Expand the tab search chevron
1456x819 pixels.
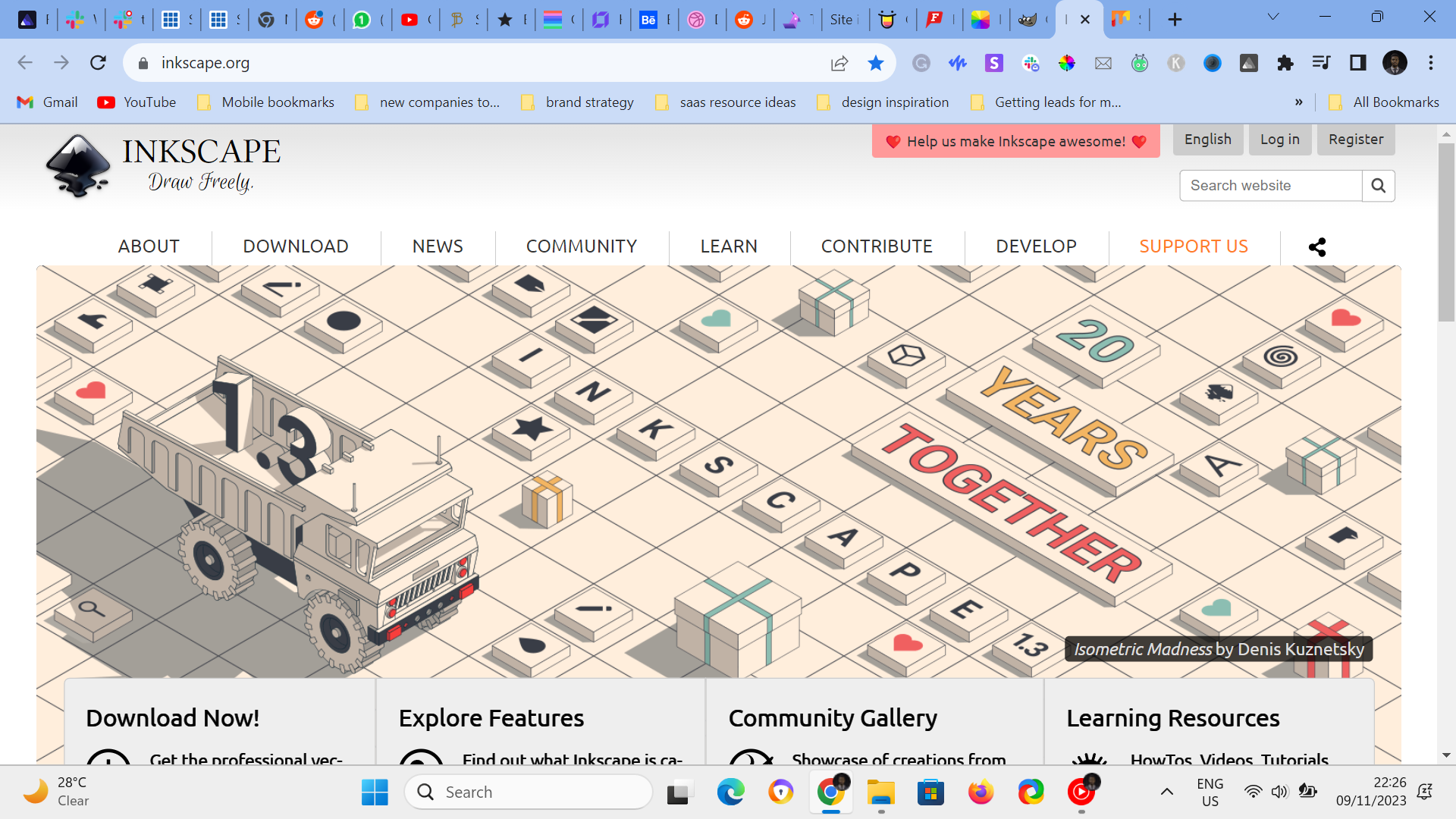point(1273,17)
